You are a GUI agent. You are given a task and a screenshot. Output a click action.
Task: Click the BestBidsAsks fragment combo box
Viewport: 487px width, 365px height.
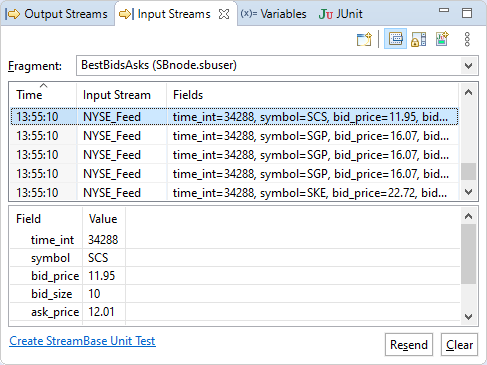point(277,65)
